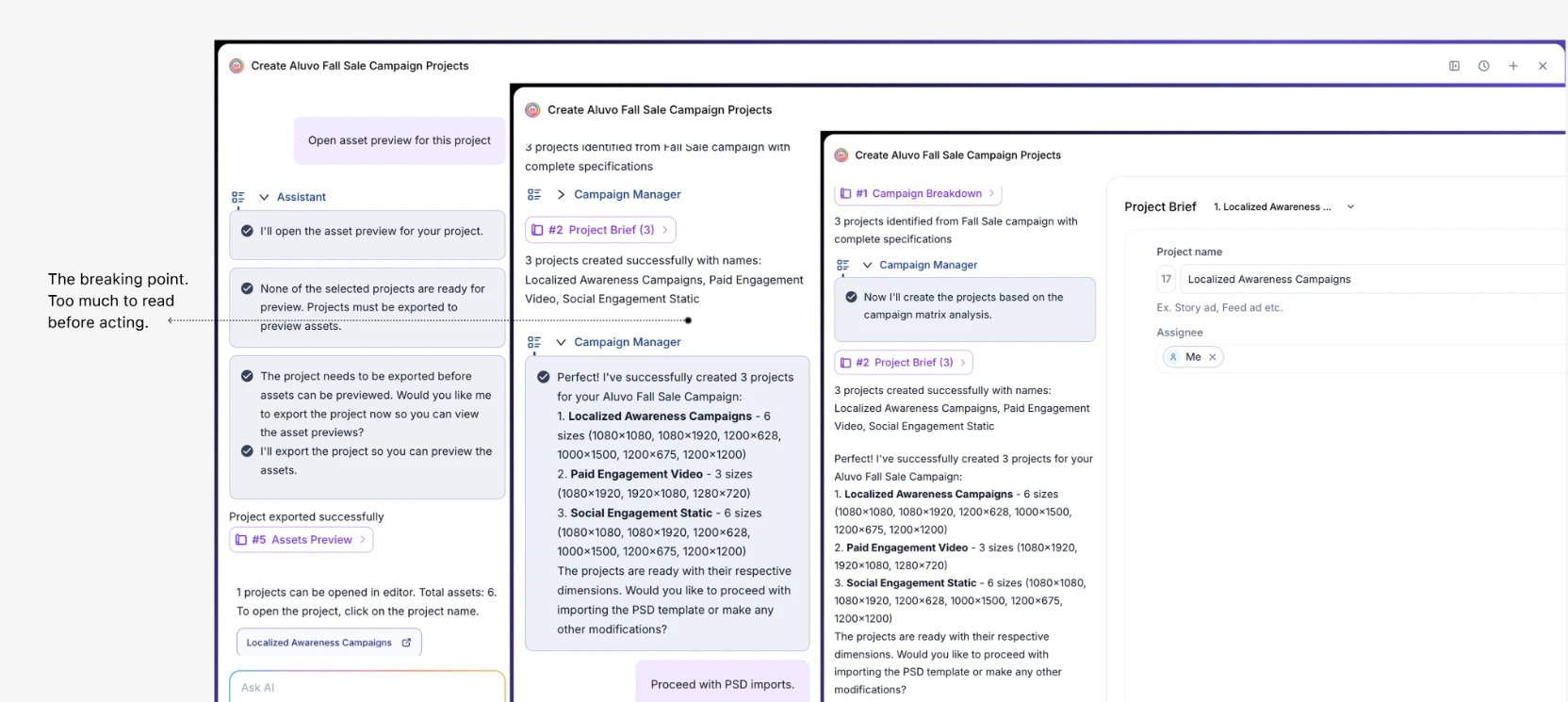
Task: Remove the Me assignee with X icon
Action: click(x=1213, y=357)
